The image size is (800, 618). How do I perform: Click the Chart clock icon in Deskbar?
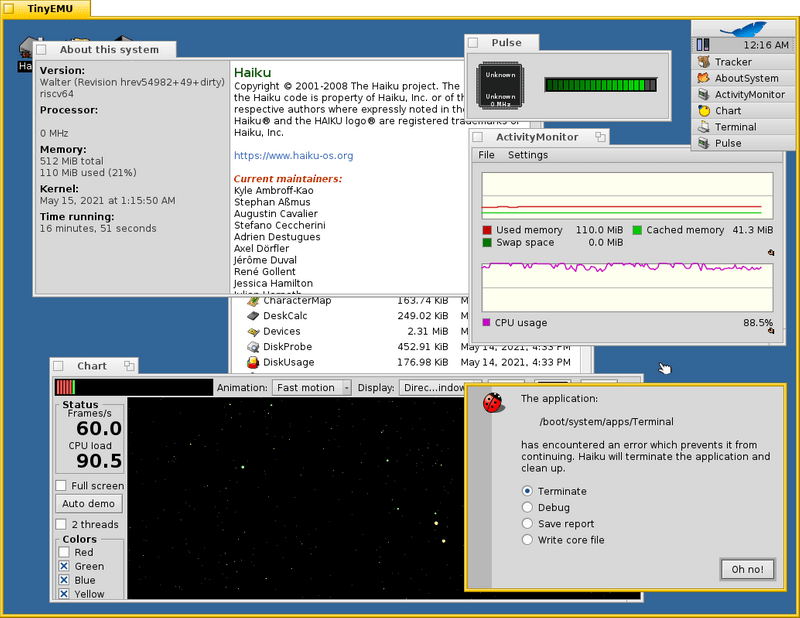[x=704, y=111]
